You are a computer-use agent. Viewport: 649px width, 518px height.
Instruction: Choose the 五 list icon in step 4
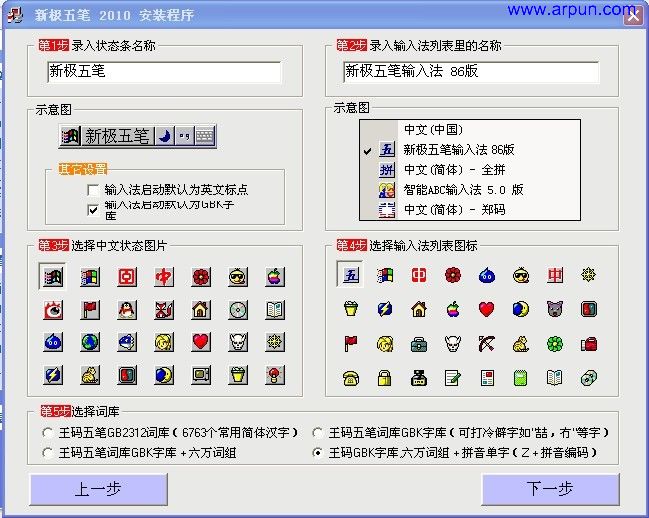[x=350, y=274]
